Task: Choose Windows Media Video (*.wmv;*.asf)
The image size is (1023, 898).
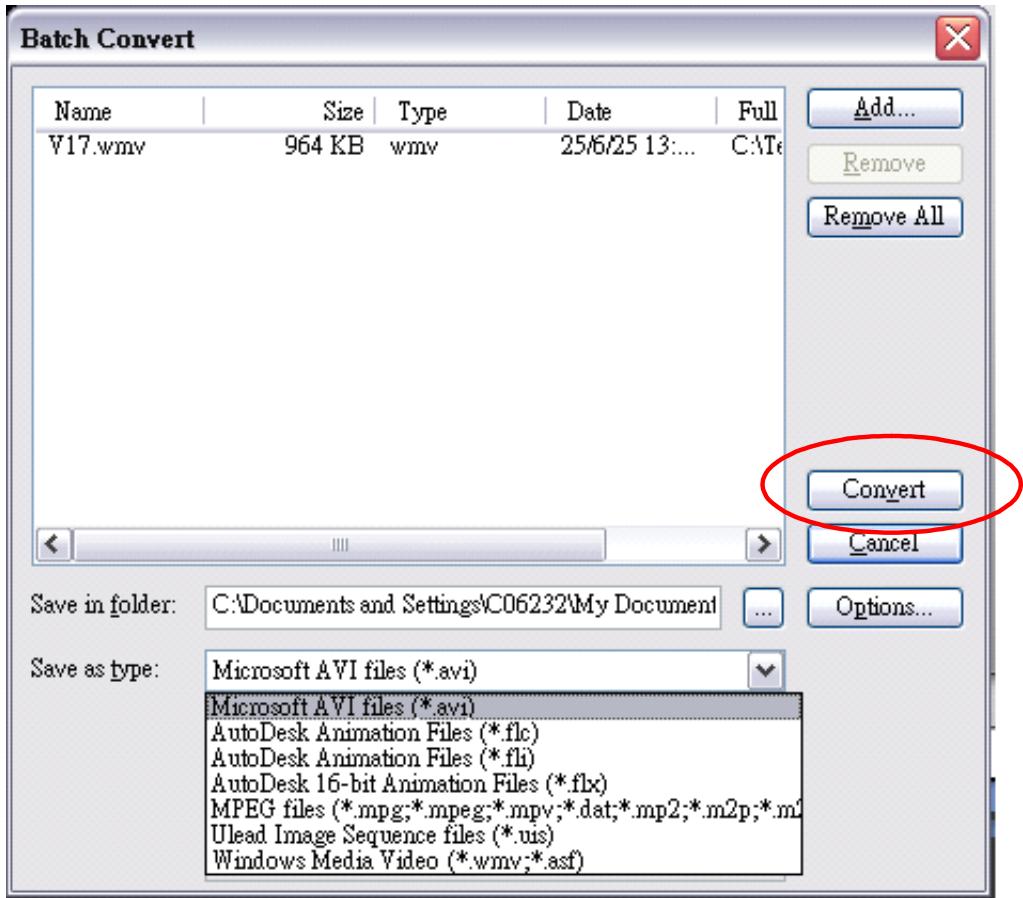Action: click(x=504, y=860)
